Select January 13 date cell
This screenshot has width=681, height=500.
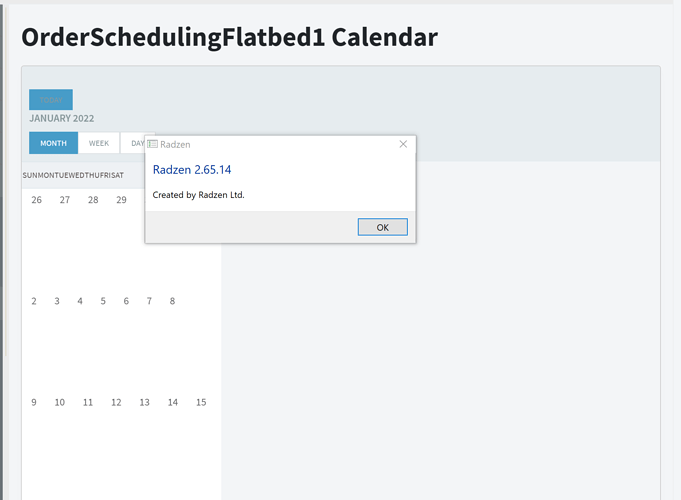point(145,402)
